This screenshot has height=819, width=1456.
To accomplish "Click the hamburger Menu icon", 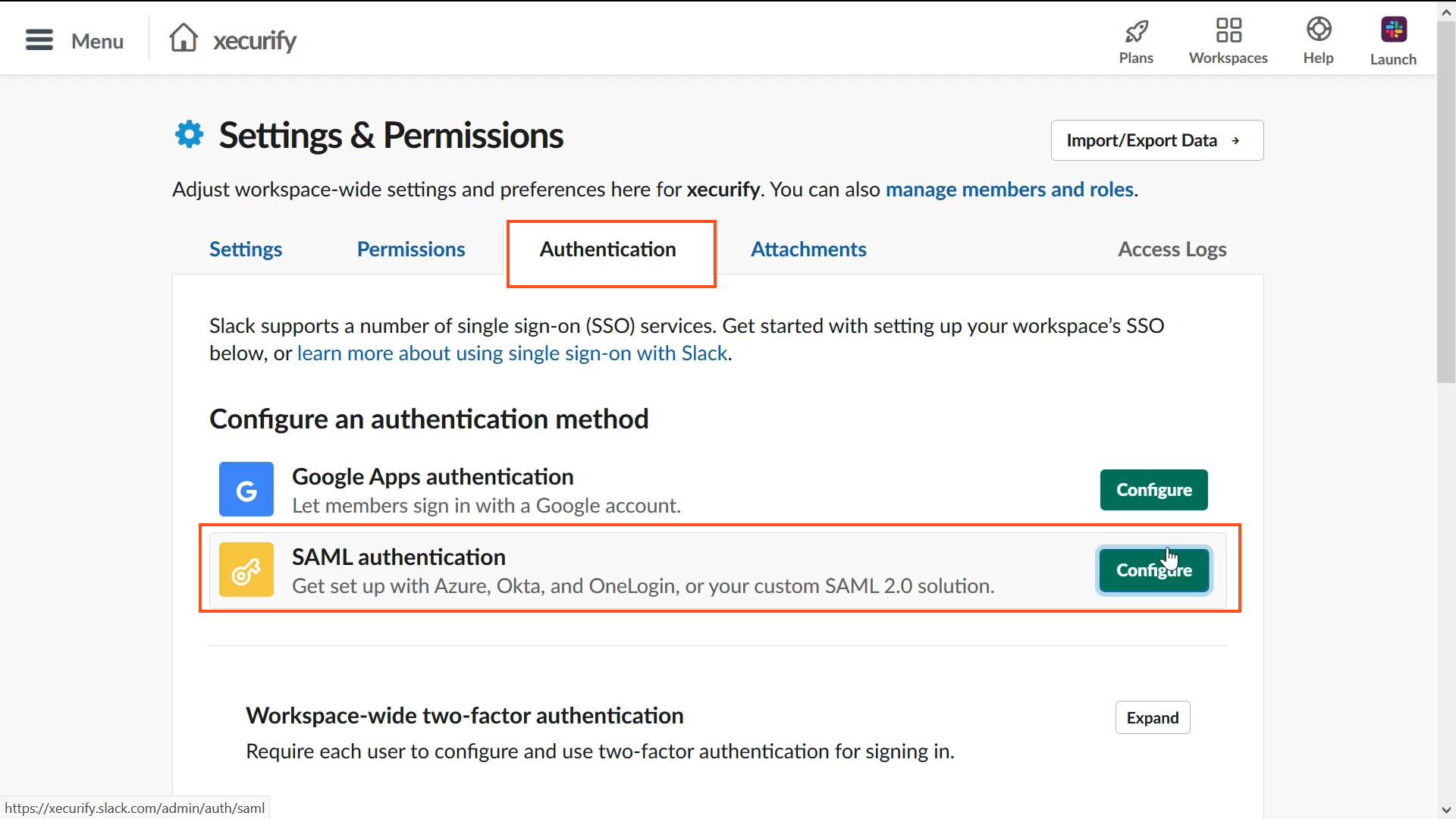I will point(38,40).
